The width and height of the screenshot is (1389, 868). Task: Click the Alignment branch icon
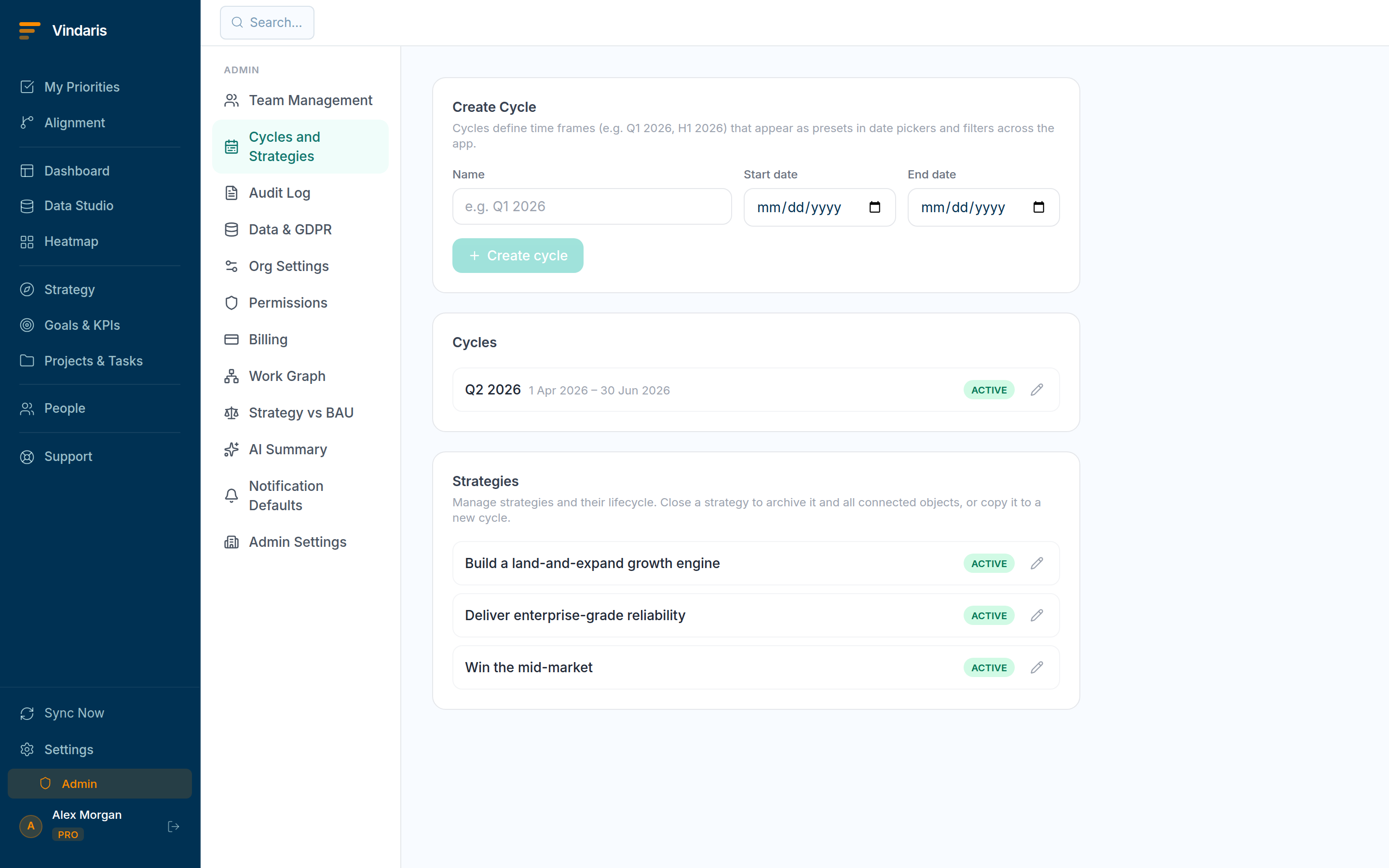click(x=27, y=123)
